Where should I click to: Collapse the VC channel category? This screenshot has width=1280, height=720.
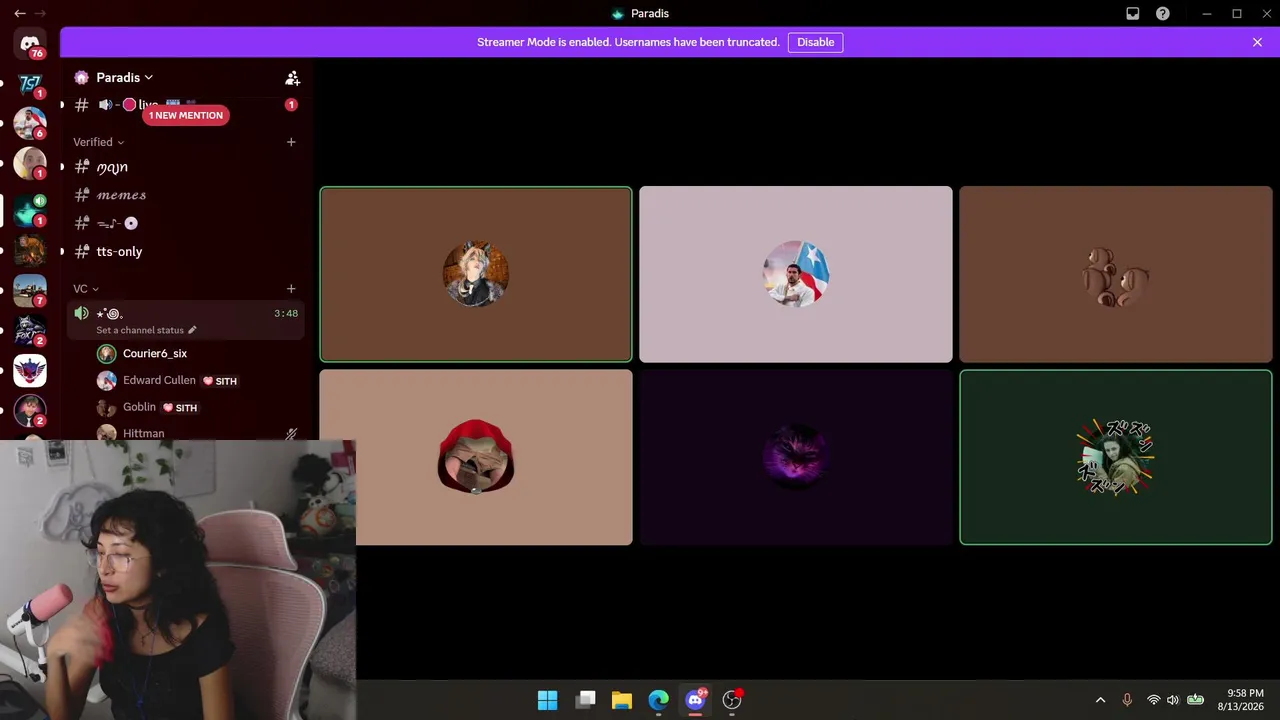(86, 289)
